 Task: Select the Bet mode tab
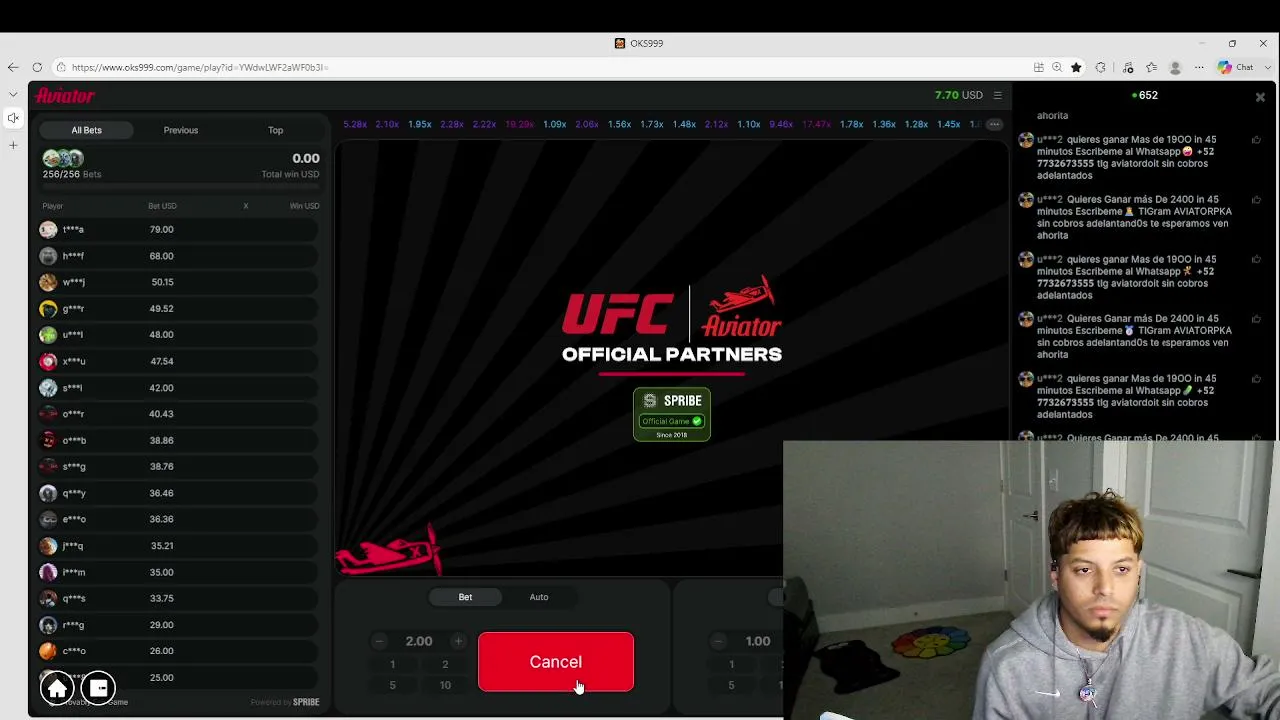(465, 597)
